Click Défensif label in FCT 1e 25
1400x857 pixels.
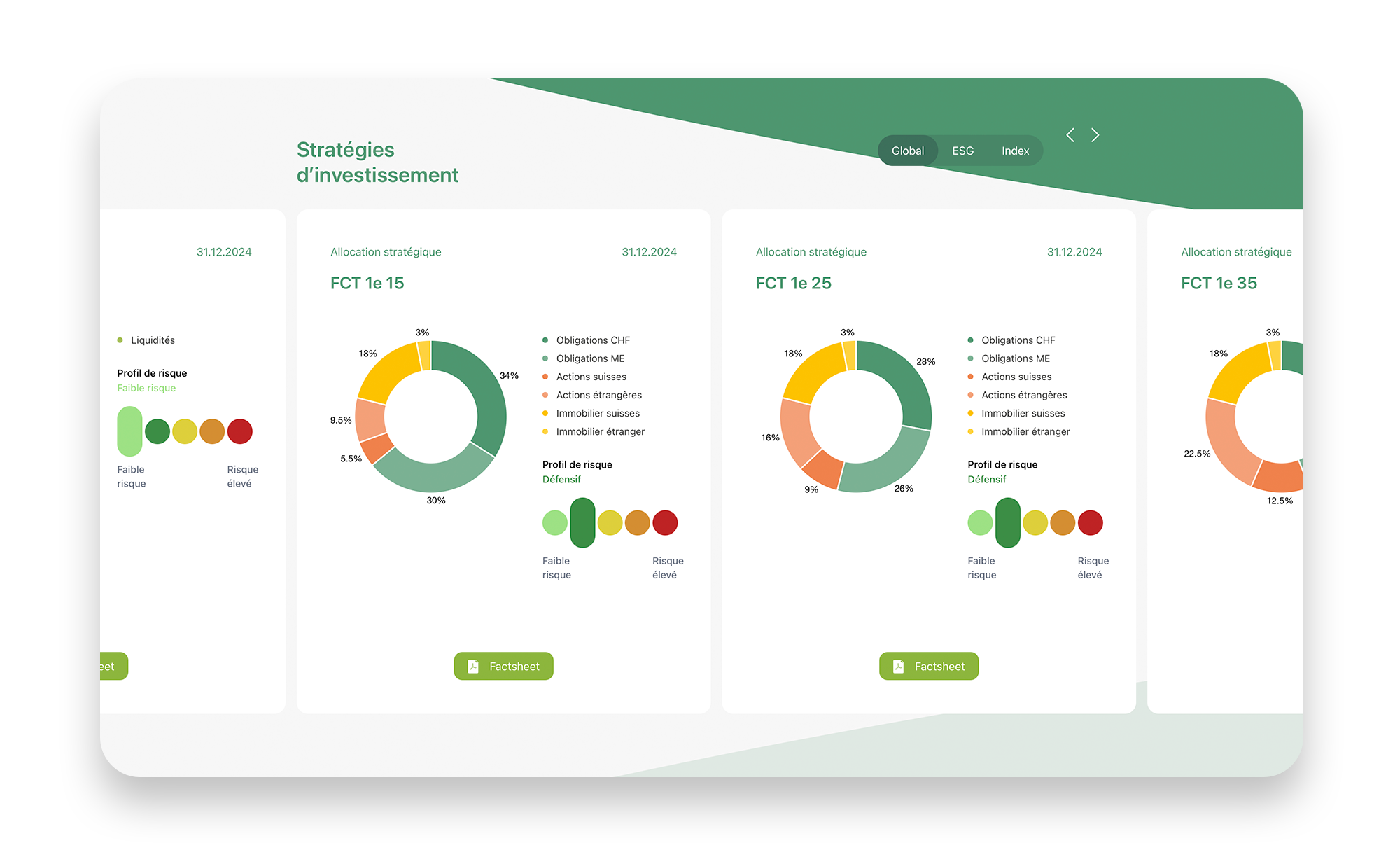pyautogui.click(x=987, y=480)
